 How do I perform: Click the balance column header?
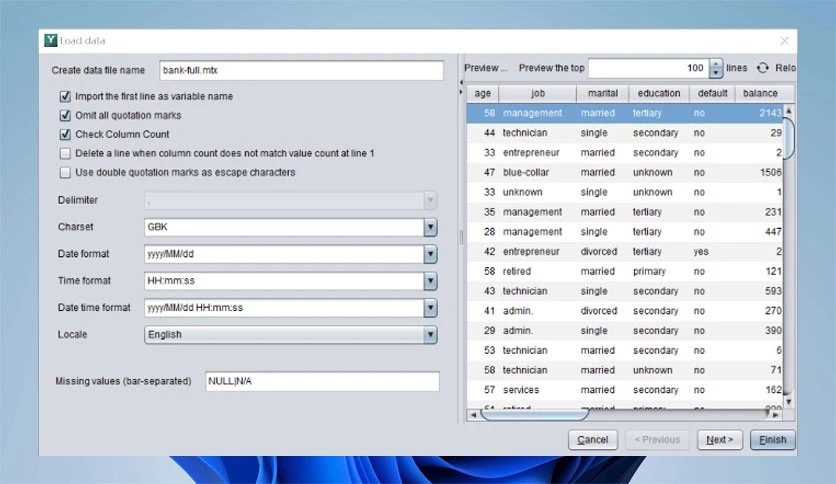760,93
